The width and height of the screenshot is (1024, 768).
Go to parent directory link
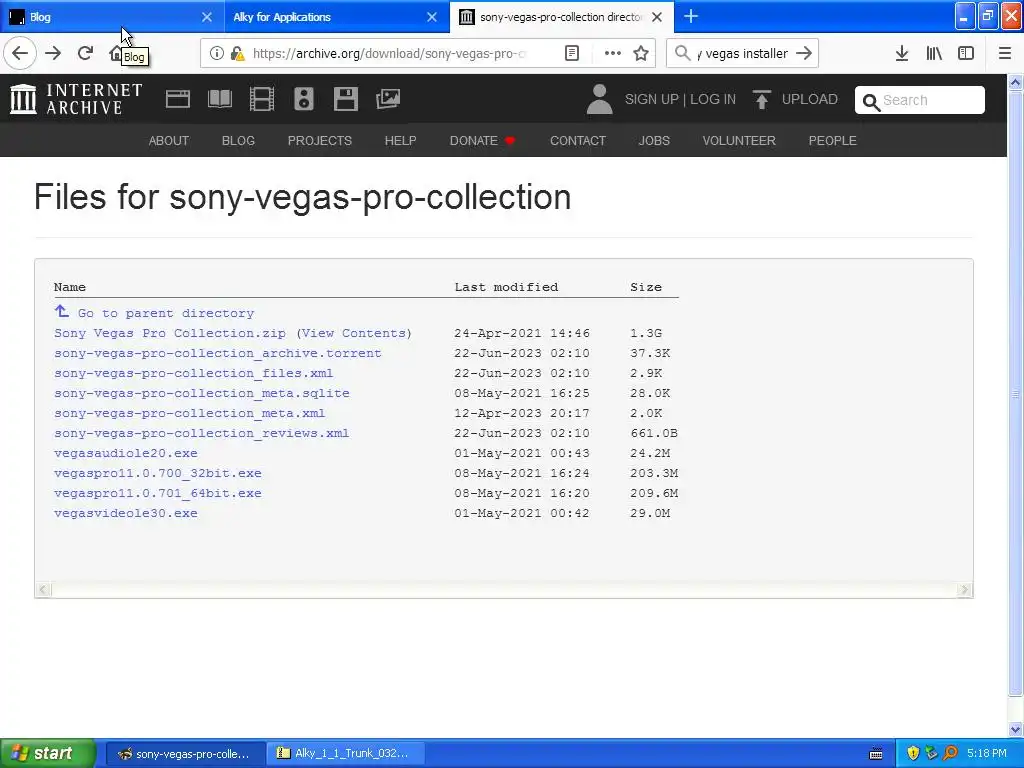[166, 313]
